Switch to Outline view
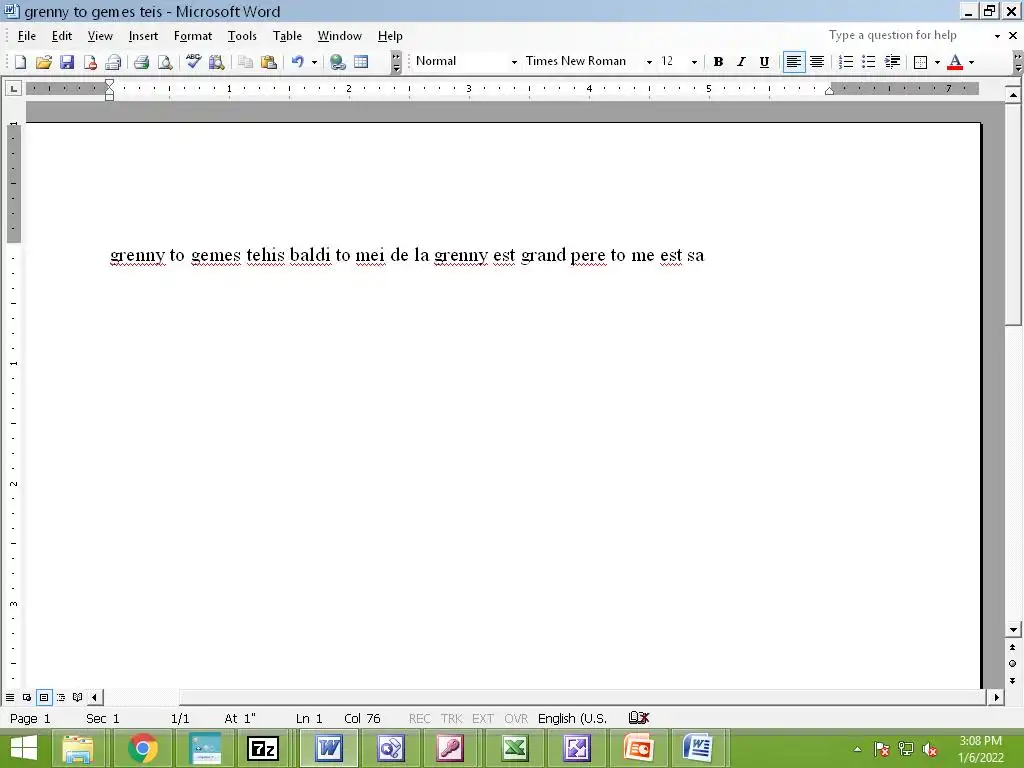The image size is (1024, 768). click(61, 697)
